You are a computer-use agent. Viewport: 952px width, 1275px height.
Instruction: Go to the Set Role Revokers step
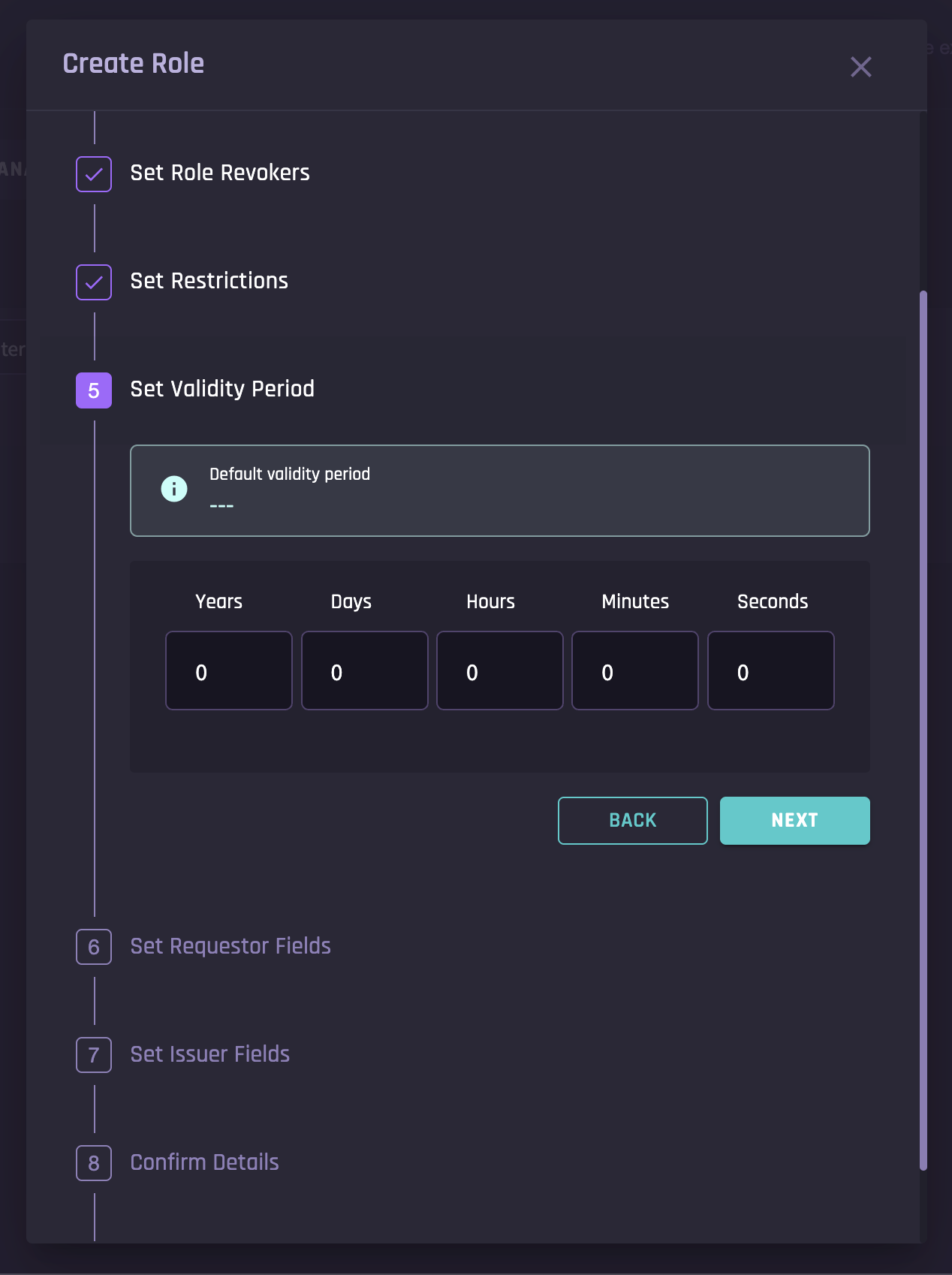(x=219, y=173)
